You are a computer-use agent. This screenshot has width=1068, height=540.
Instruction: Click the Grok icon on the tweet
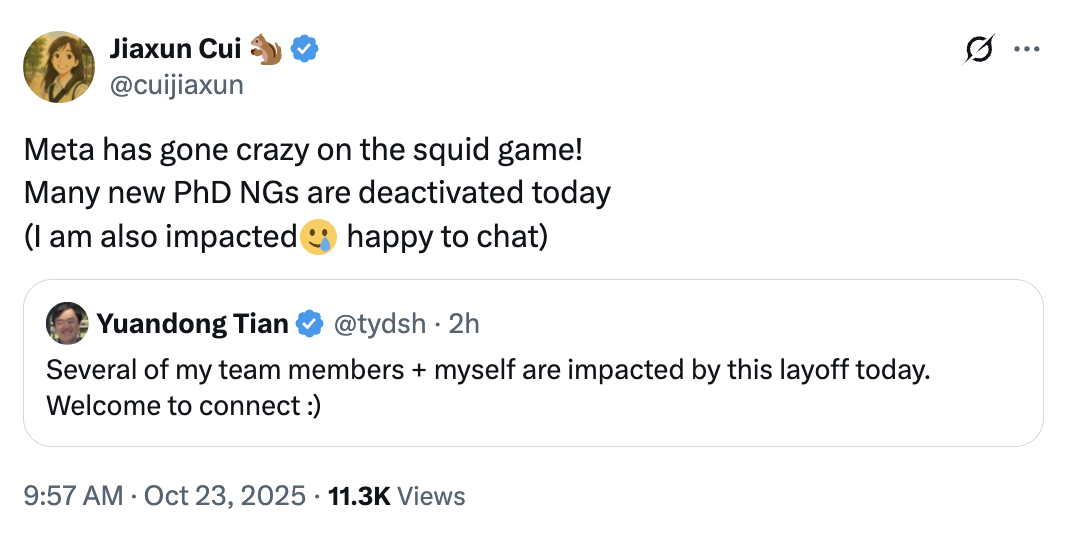tap(980, 49)
